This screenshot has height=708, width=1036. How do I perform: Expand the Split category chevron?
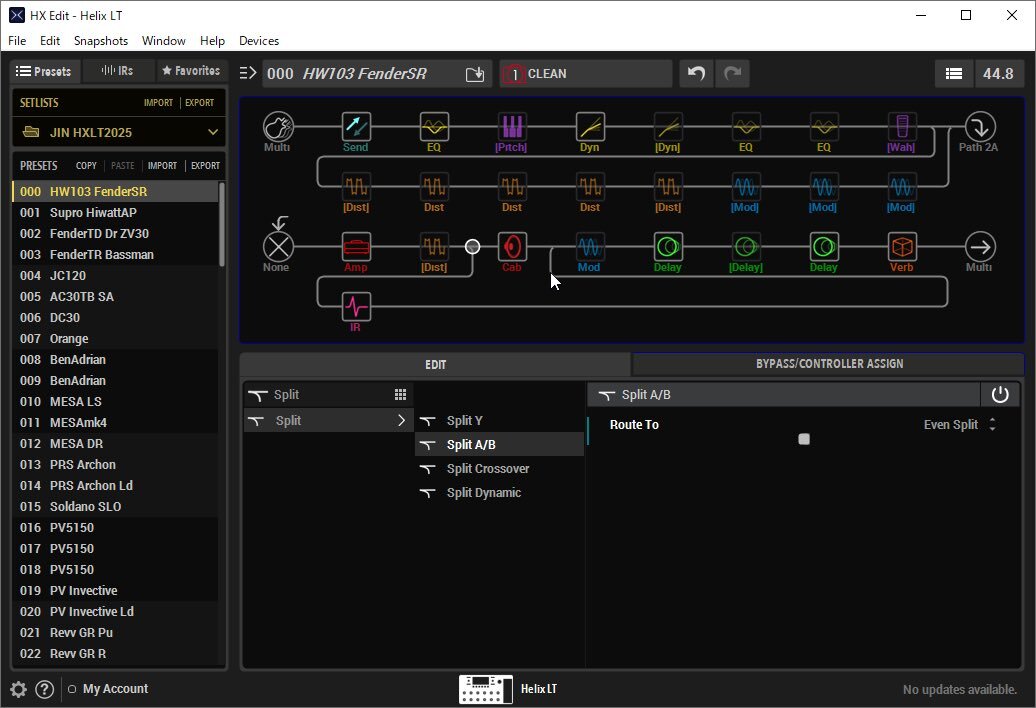pos(401,421)
